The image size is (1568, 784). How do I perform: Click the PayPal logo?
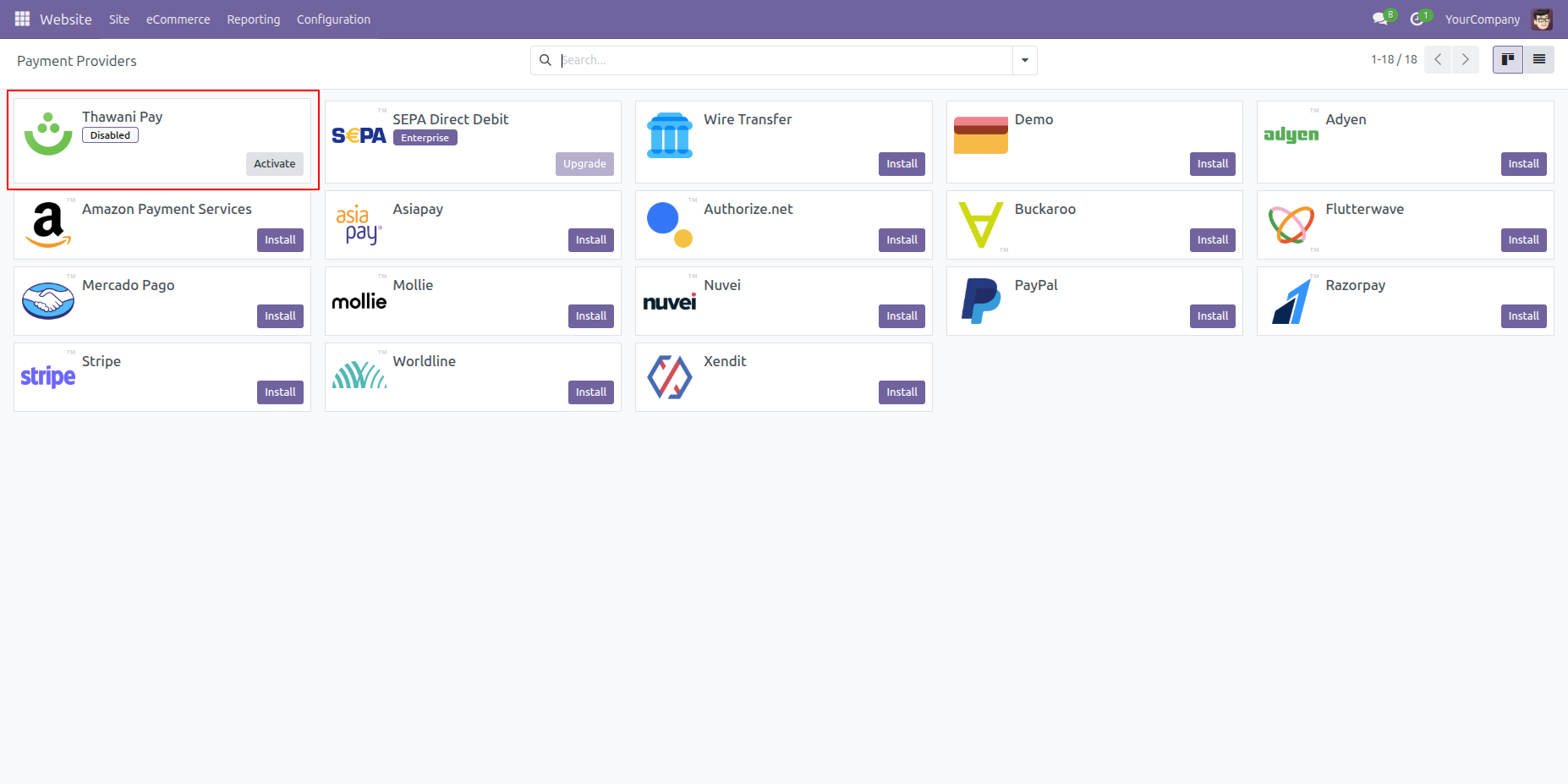pos(981,301)
